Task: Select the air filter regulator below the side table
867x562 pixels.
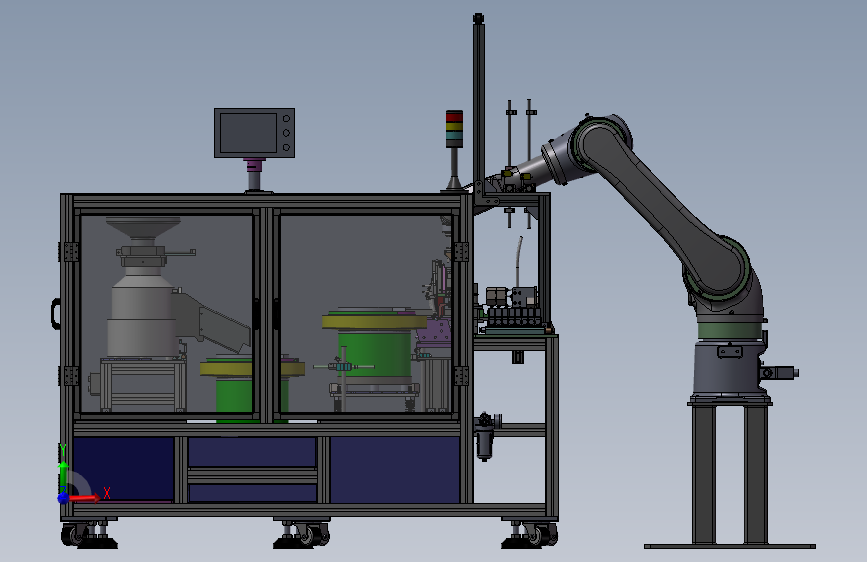Action: pyautogui.click(x=485, y=437)
